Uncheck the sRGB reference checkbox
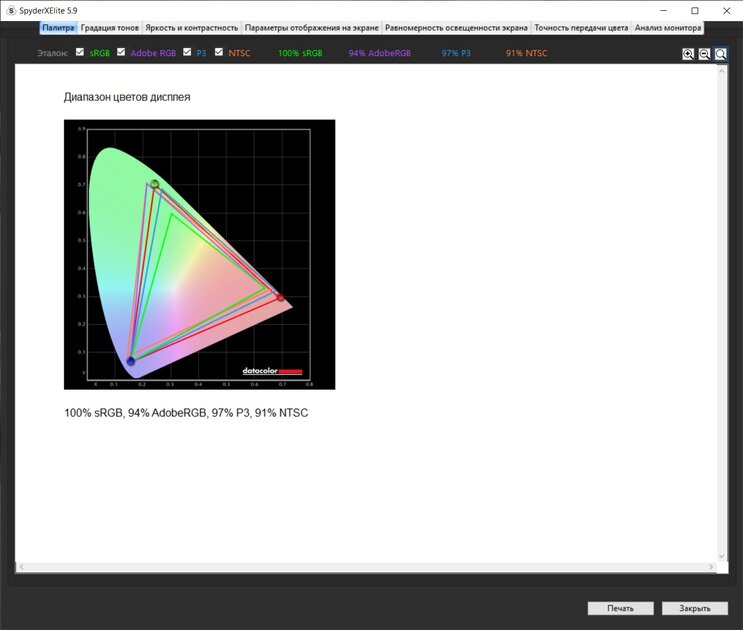The image size is (743, 630). [x=80, y=52]
